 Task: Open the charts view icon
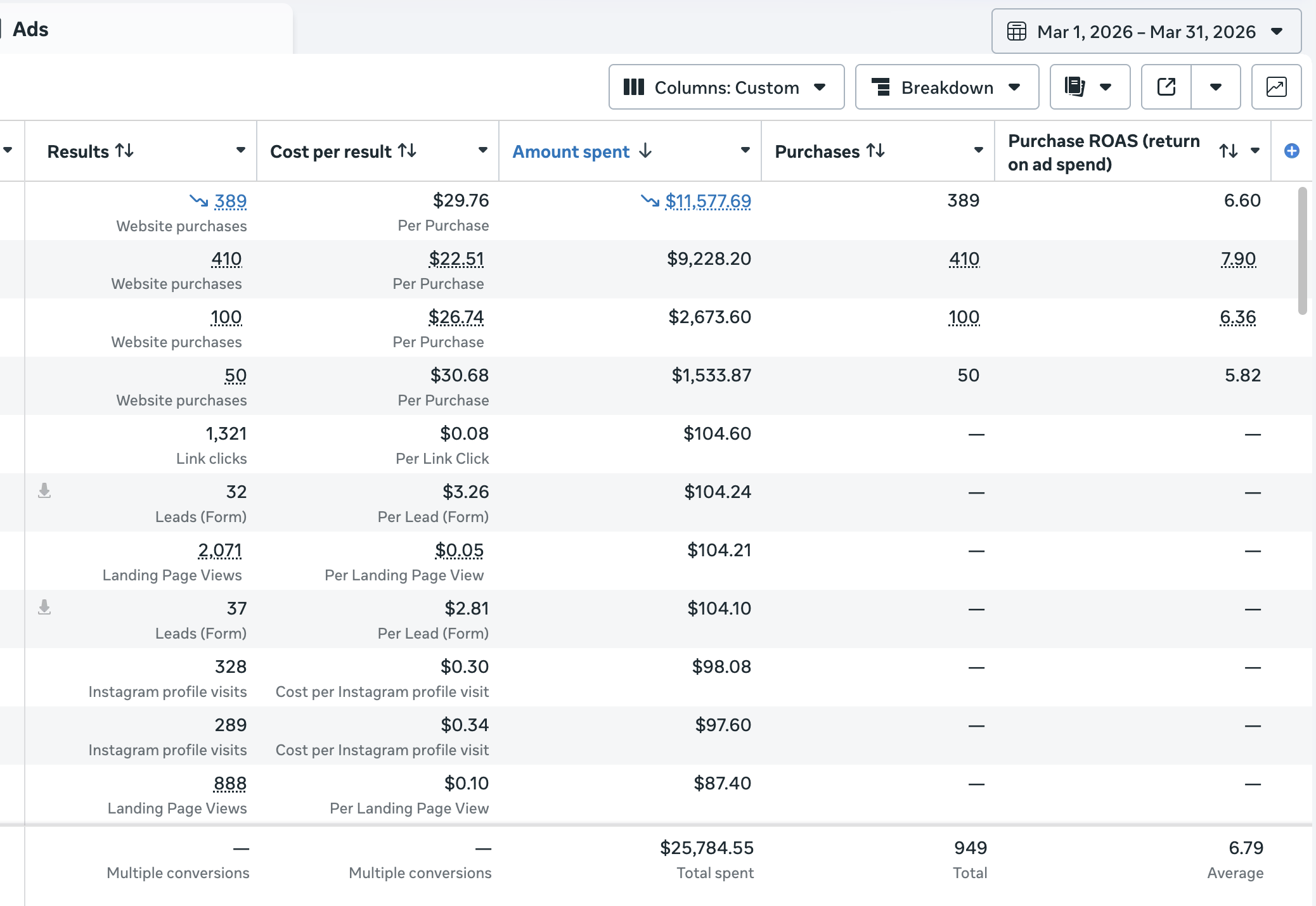pyautogui.click(x=1276, y=87)
